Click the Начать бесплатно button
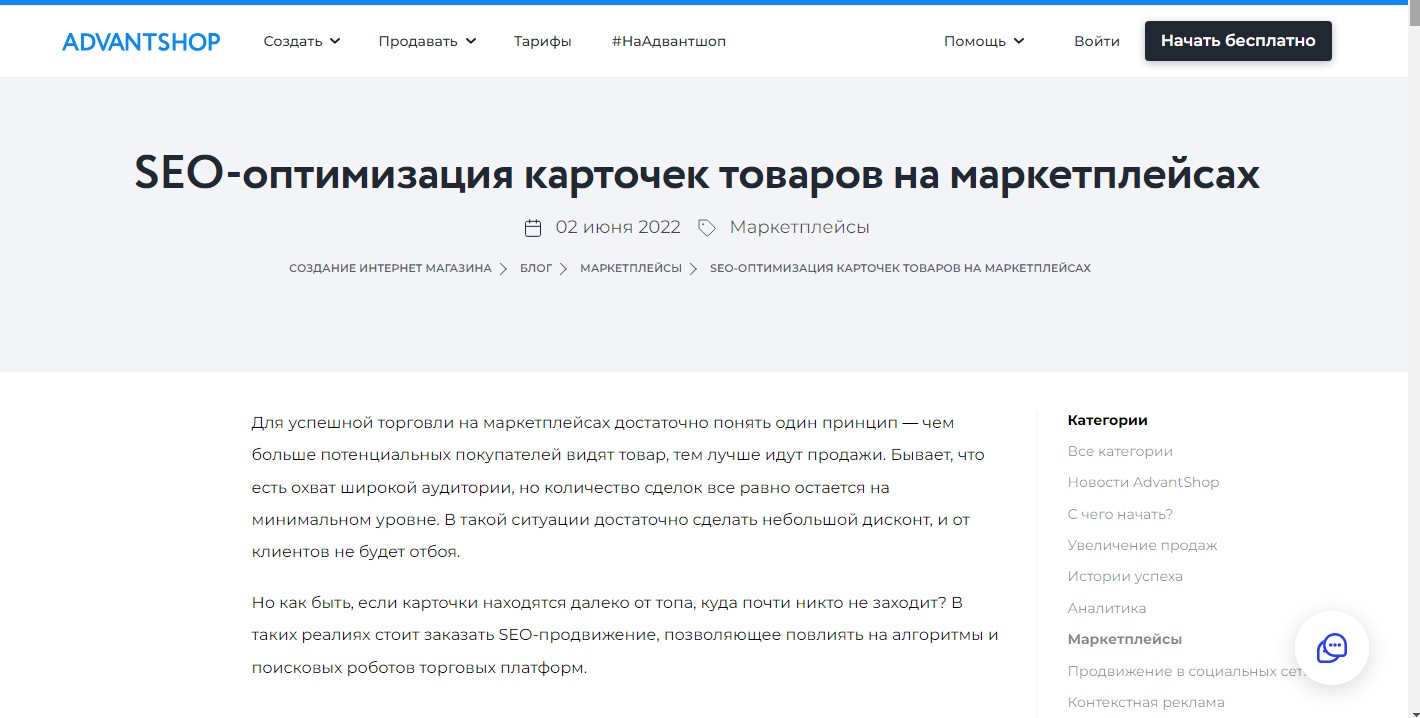The image size is (1420, 718). [x=1238, y=41]
